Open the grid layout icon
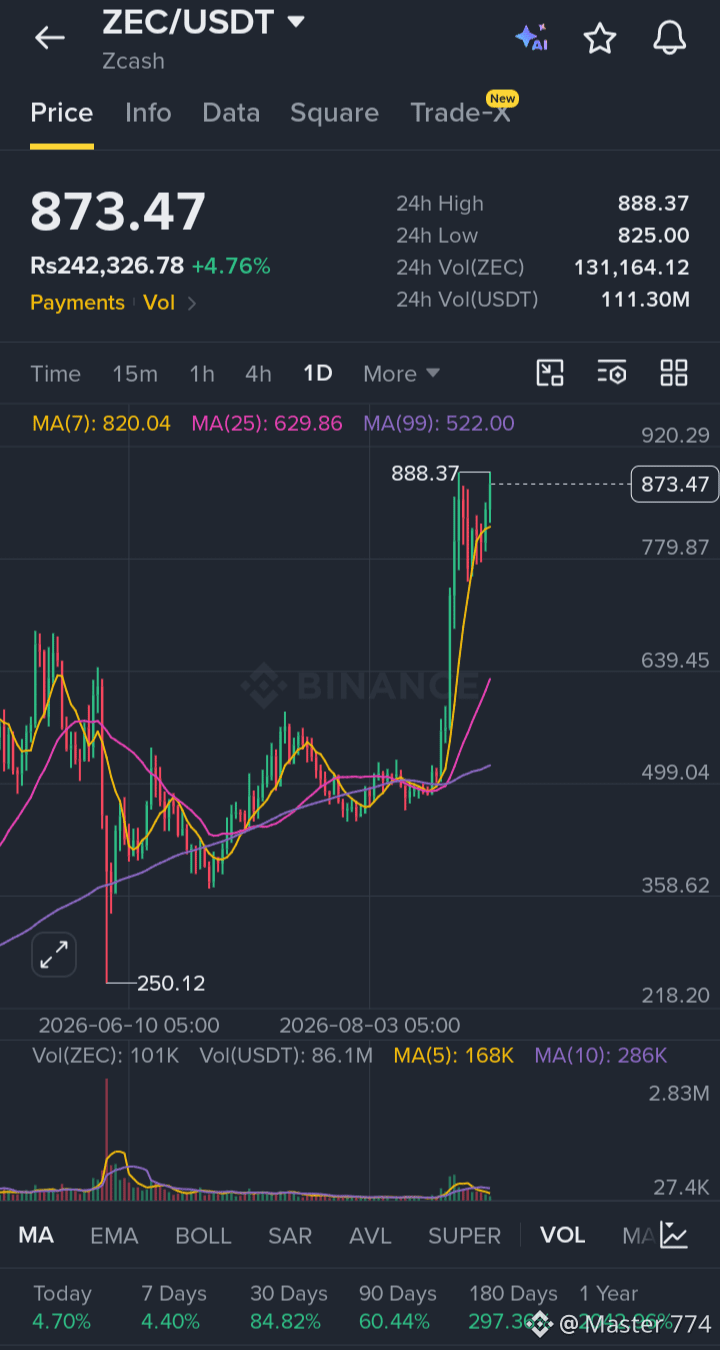The width and height of the screenshot is (720, 1350). [x=674, y=373]
